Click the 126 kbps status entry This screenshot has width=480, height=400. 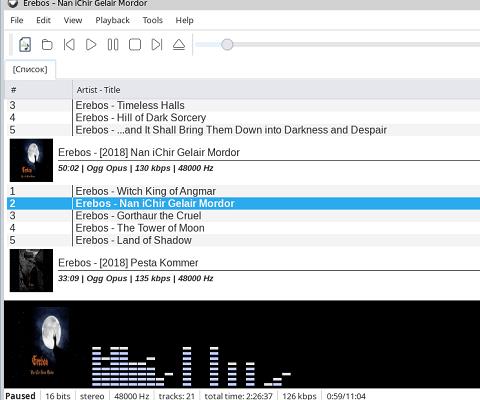point(299,396)
